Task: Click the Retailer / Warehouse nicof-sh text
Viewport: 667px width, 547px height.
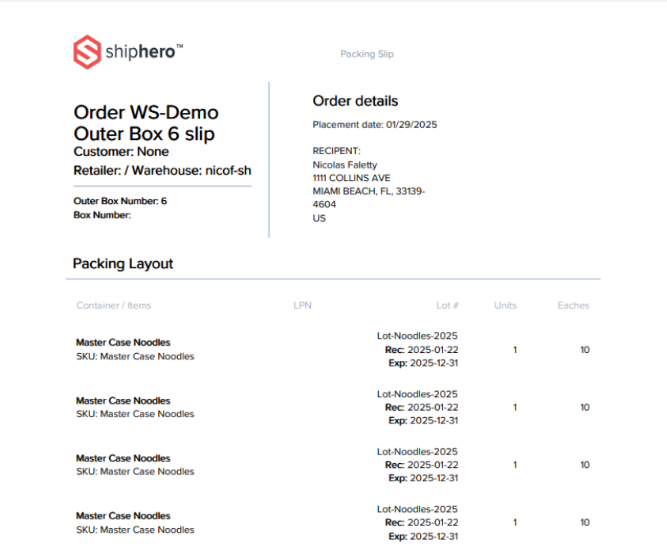Action: click(x=162, y=171)
